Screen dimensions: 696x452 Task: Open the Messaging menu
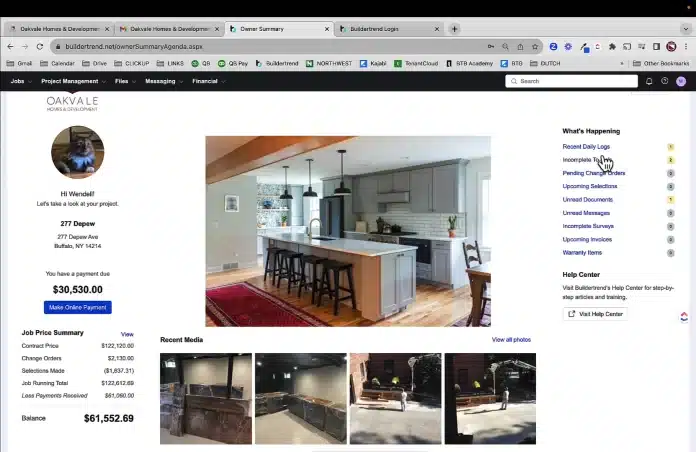point(162,81)
